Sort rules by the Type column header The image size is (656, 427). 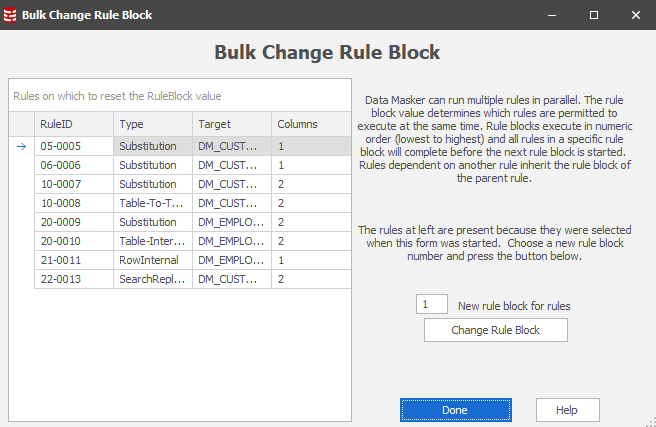[x=152, y=124]
